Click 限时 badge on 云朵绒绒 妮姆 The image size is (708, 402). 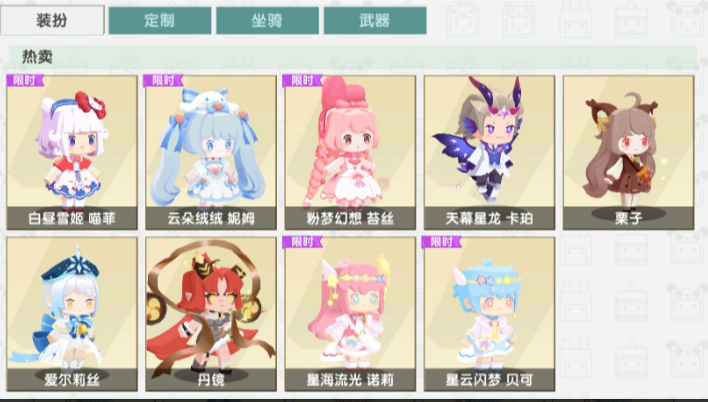point(163,80)
